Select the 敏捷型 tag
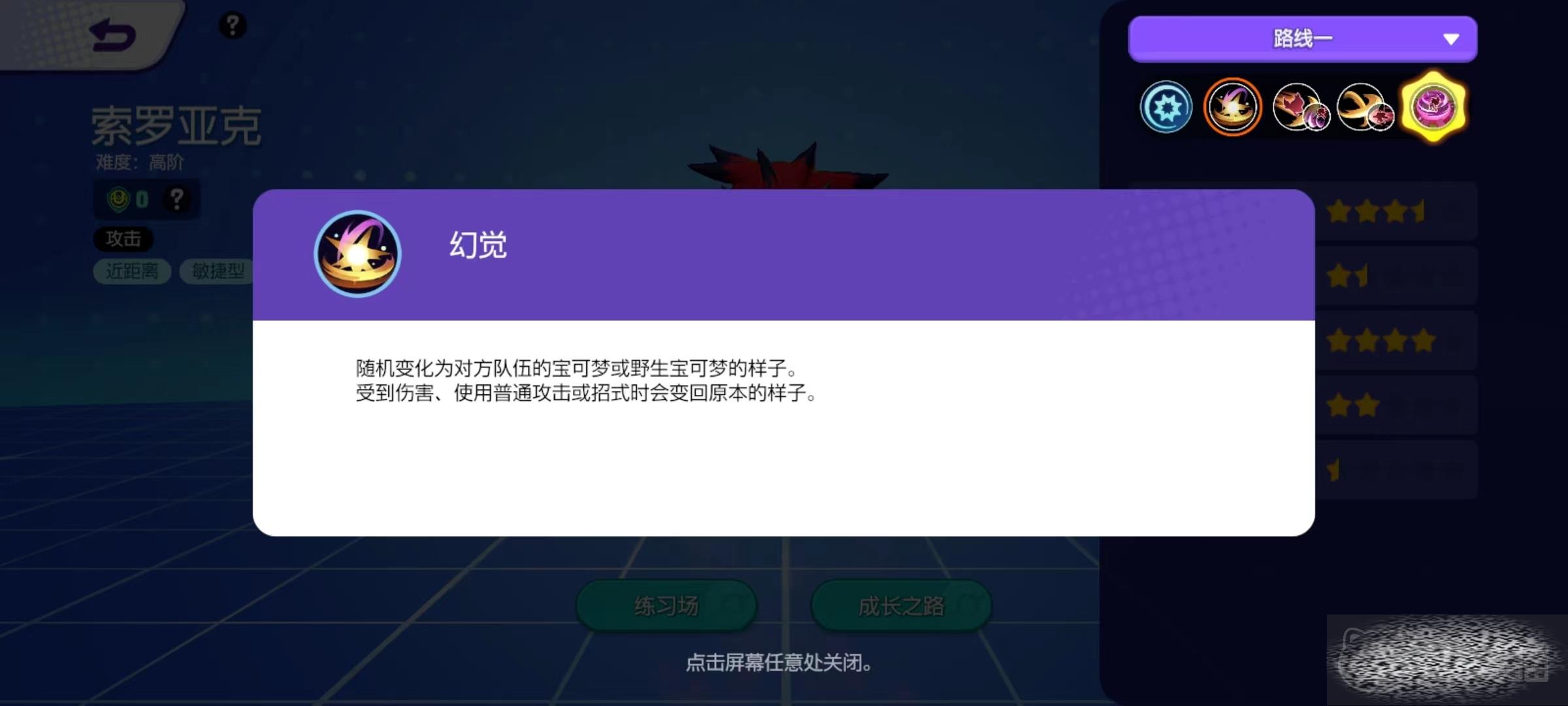The image size is (1568, 706). [x=218, y=271]
